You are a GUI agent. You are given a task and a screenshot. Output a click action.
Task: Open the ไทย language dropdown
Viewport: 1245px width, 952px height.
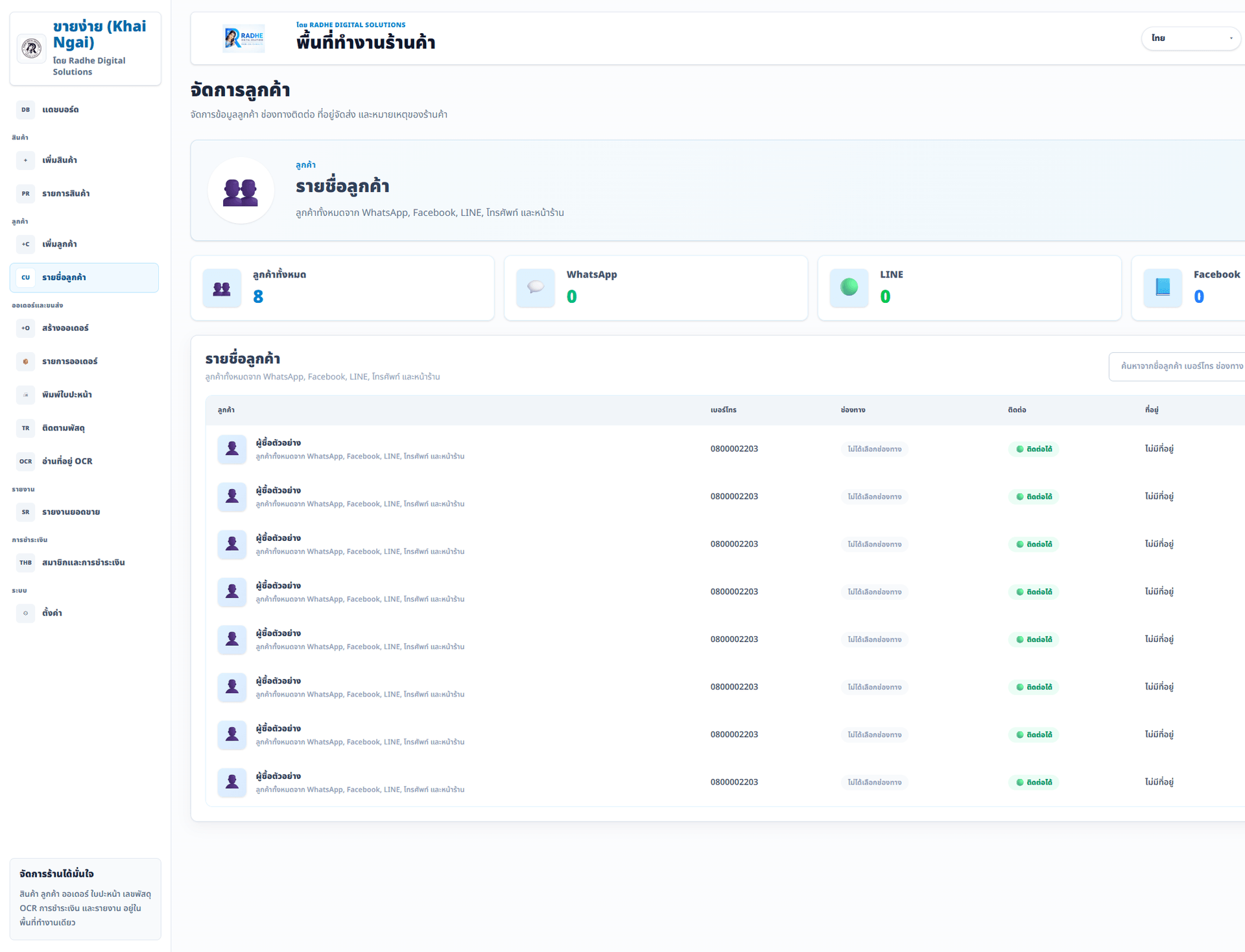(x=1191, y=38)
